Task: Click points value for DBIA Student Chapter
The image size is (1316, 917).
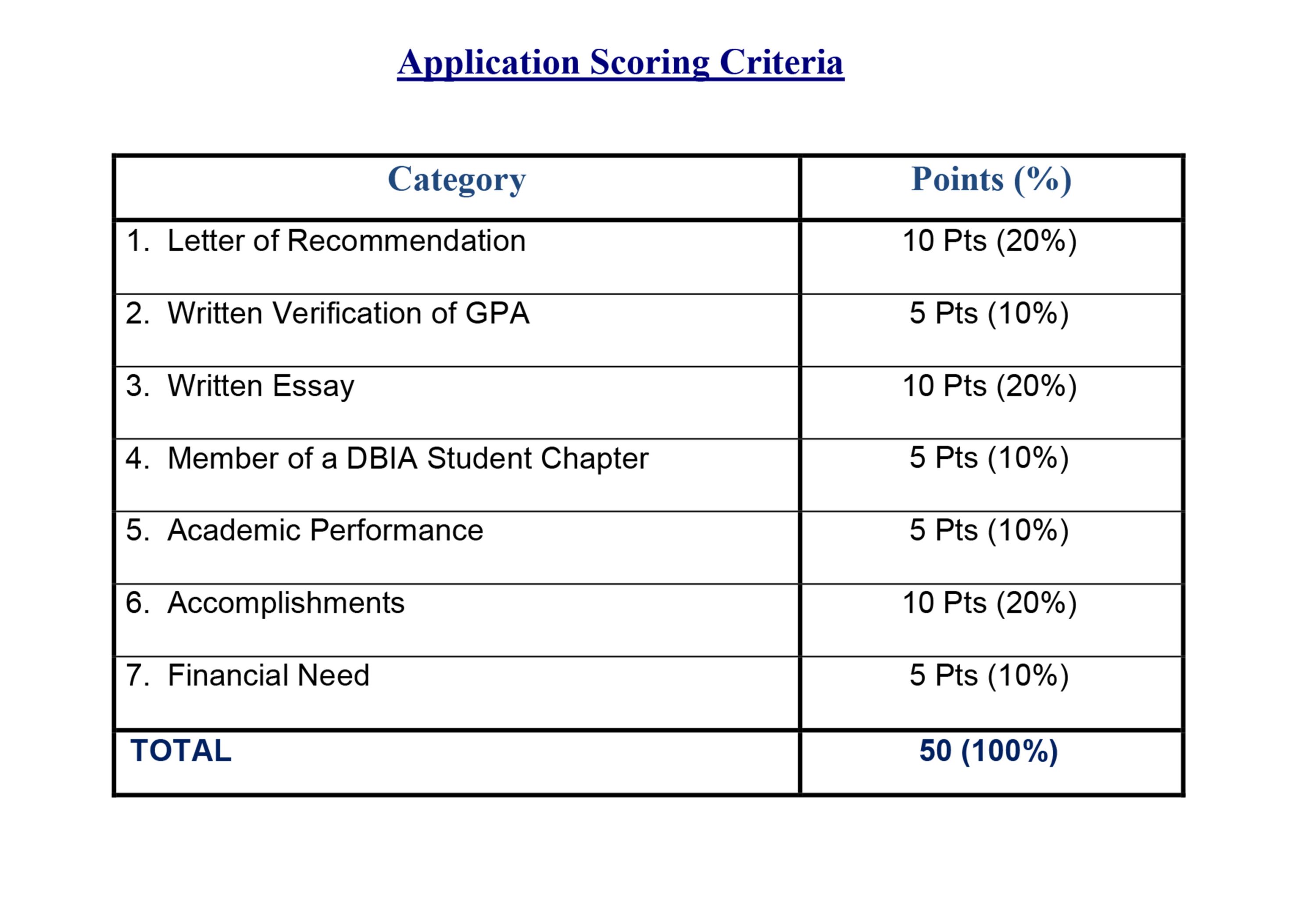Action: pos(989,458)
